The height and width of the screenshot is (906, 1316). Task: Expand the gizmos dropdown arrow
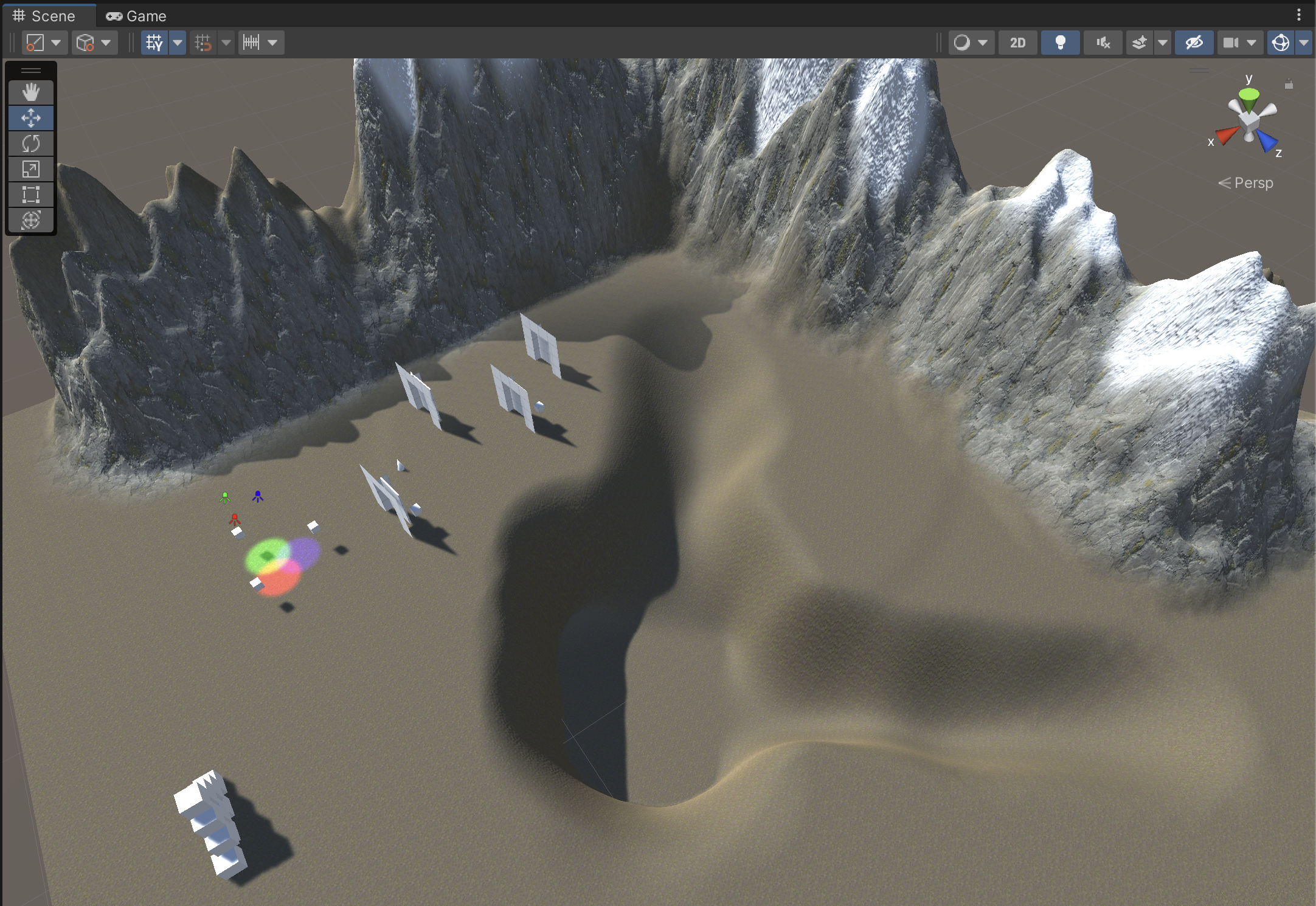tap(1304, 43)
